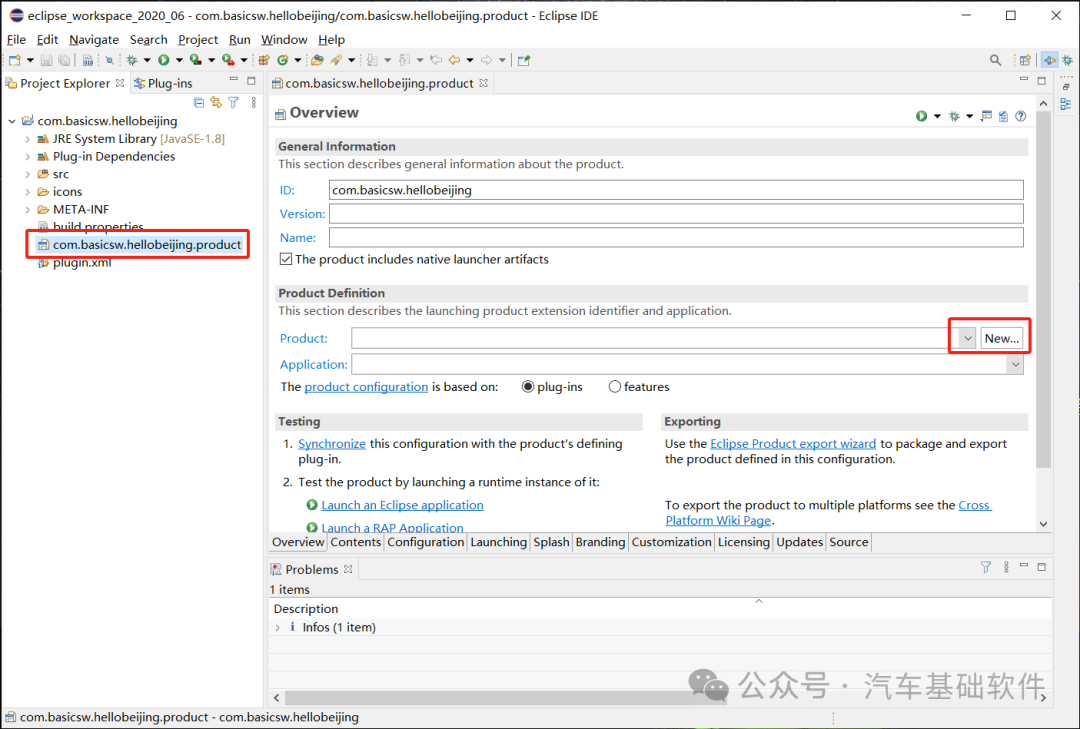Open the Search icon near the top right

click(996, 59)
